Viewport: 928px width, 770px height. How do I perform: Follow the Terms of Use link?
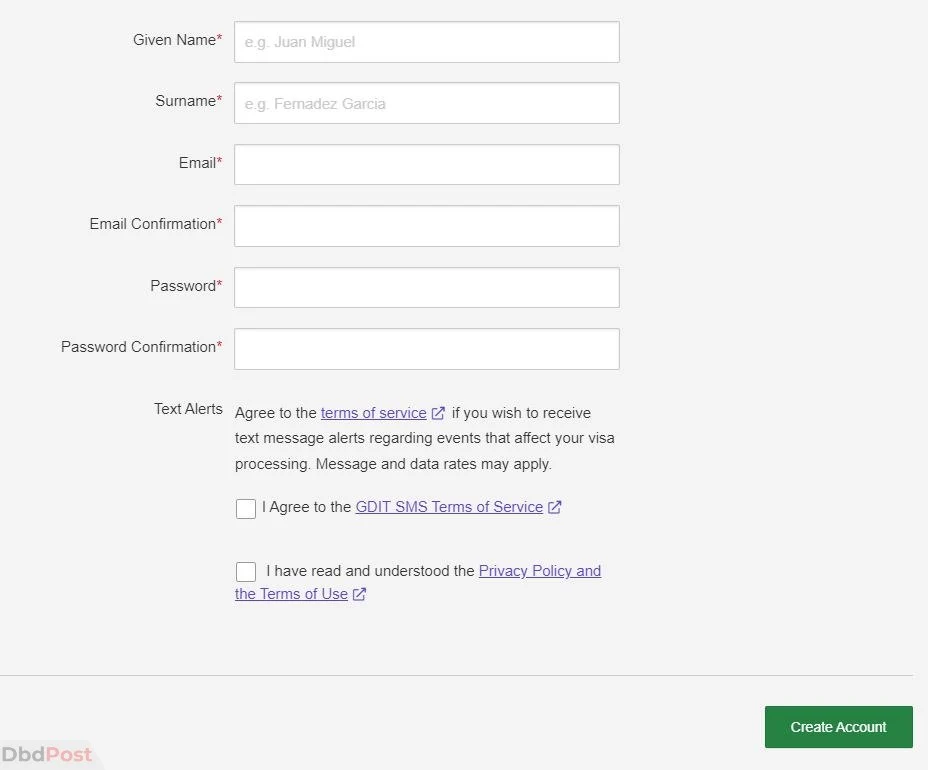291,594
